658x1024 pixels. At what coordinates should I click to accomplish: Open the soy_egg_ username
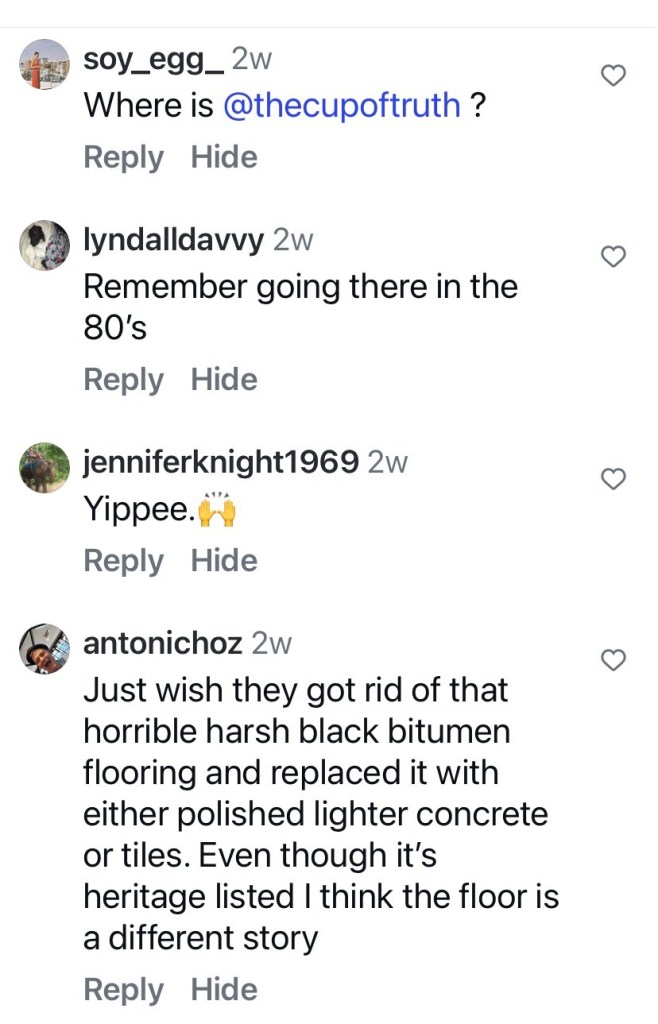(x=153, y=60)
